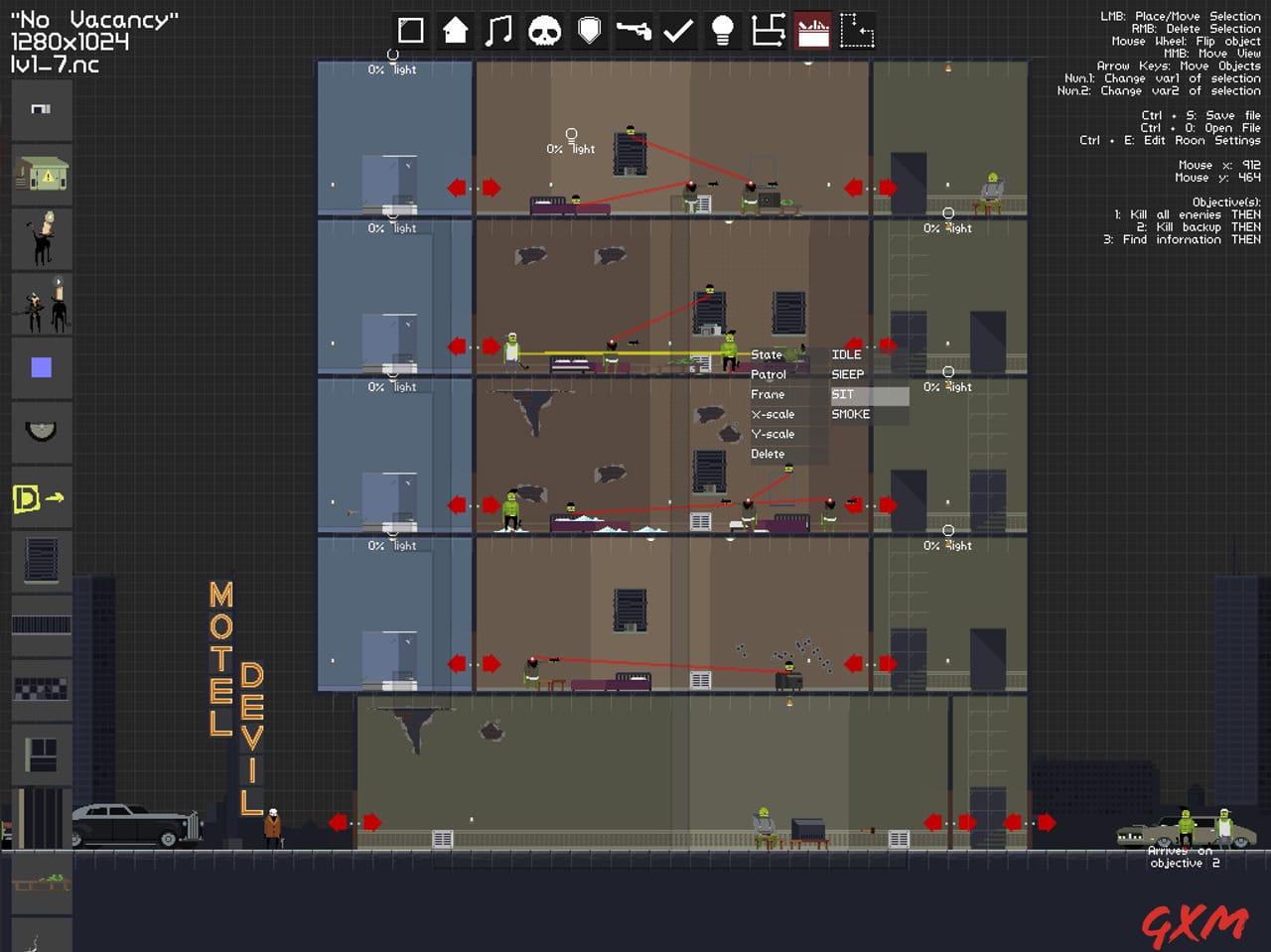Open the Patrol entry's submenu
Image resolution: width=1271 pixels, height=952 pixels.
pos(769,374)
